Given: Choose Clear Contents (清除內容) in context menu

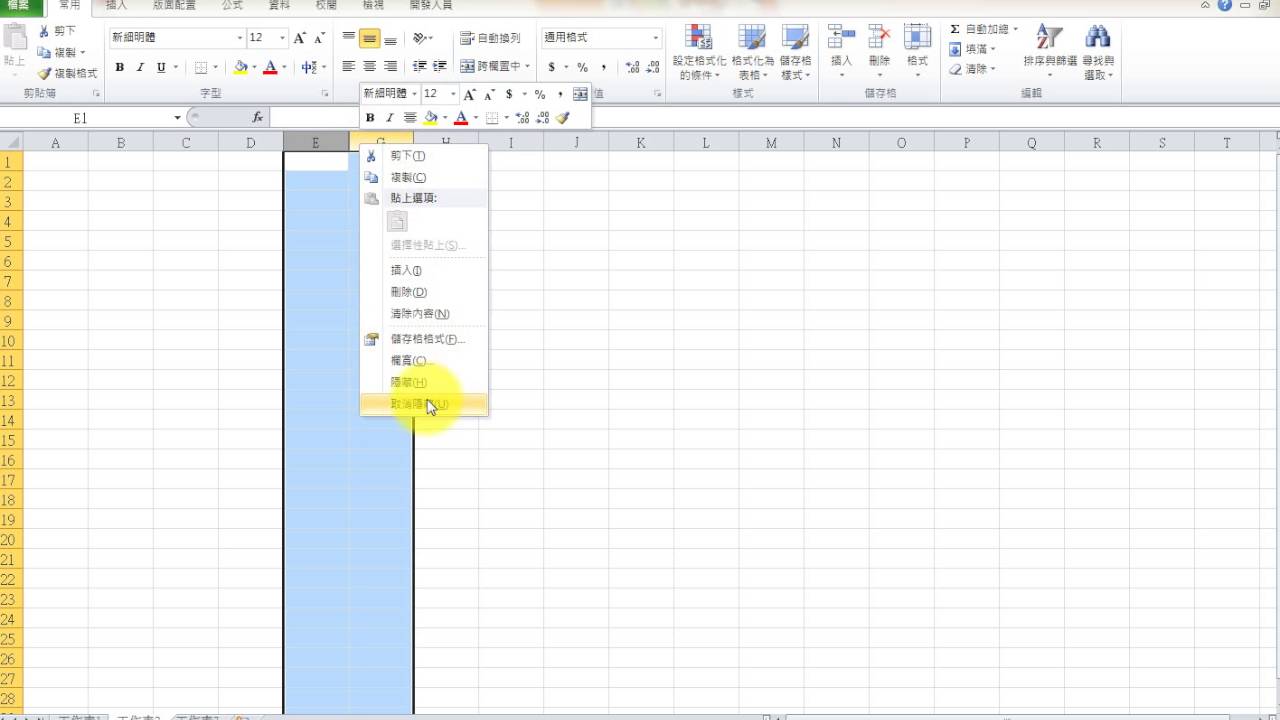Looking at the screenshot, I should pyautogui.click(x=424, y=314).
